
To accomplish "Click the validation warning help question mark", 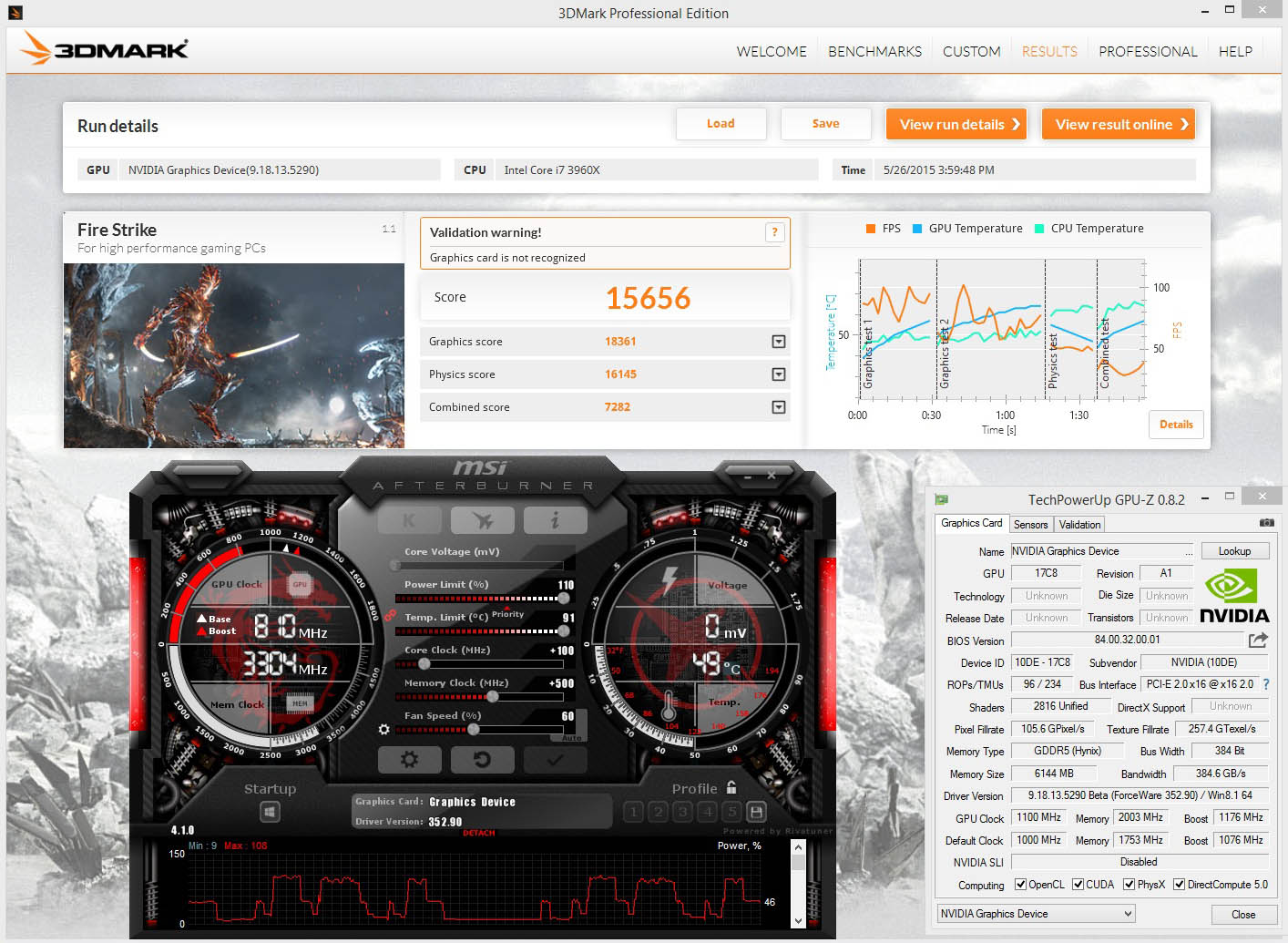I will tap(774, 232).
